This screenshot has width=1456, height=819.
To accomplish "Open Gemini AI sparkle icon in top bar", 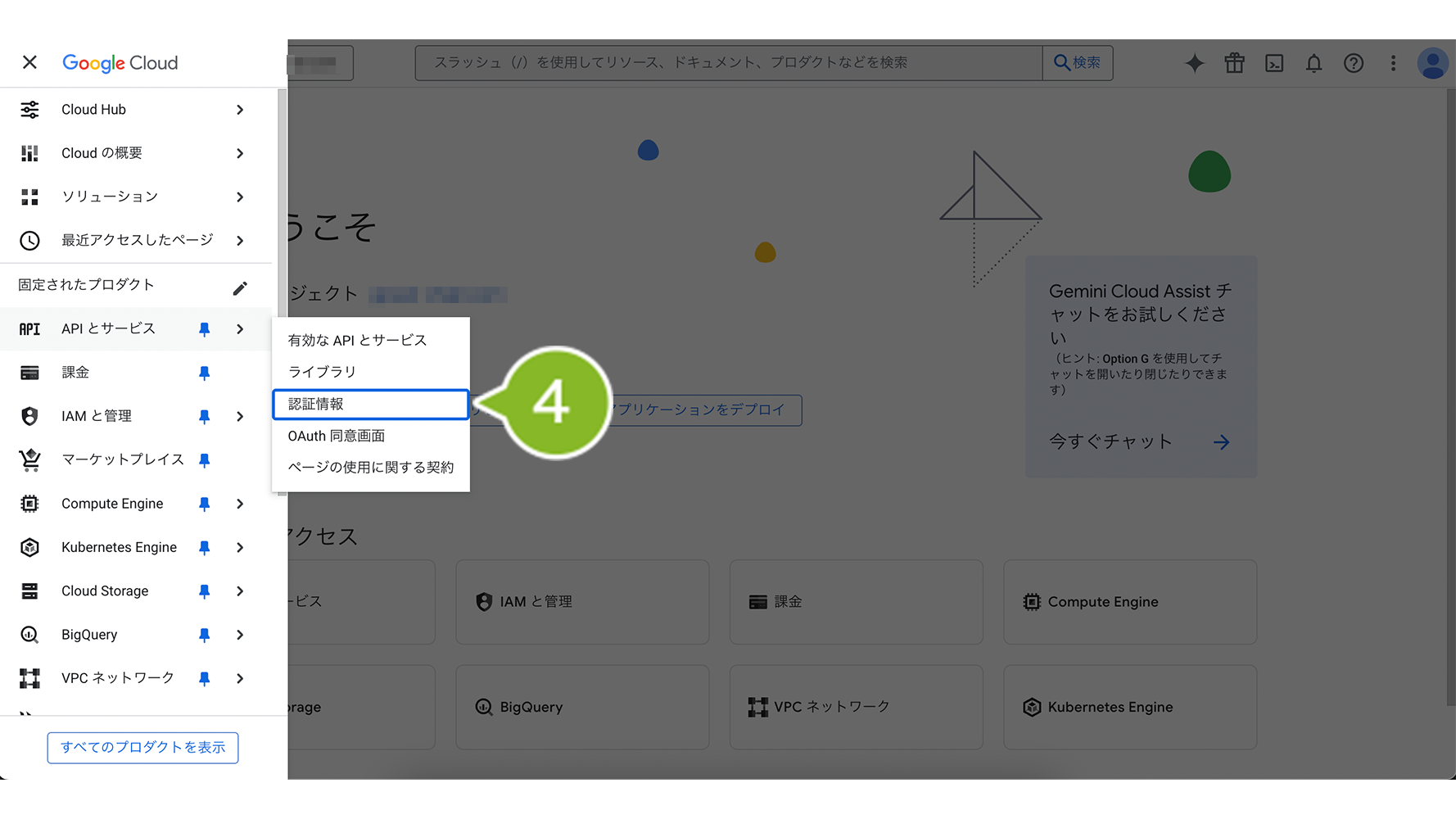I will click(x=1195, y=63).
